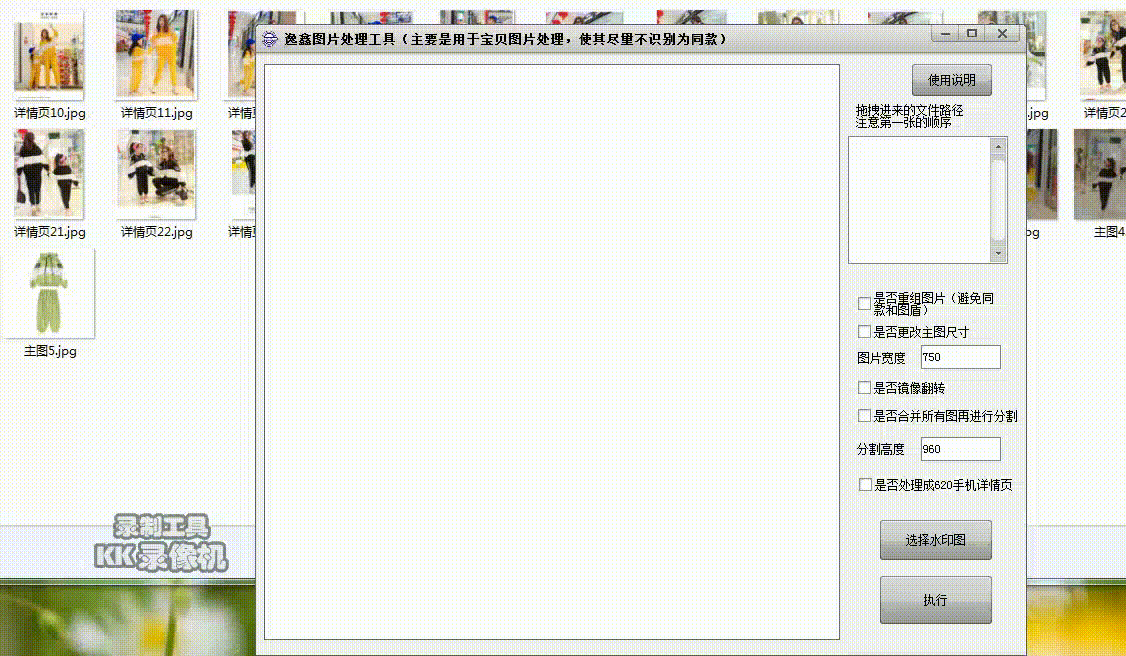Select the 详情页10.jpg thumbnail on the desktop
This screenshot has width=1126, height=656.
coord(49,55)
